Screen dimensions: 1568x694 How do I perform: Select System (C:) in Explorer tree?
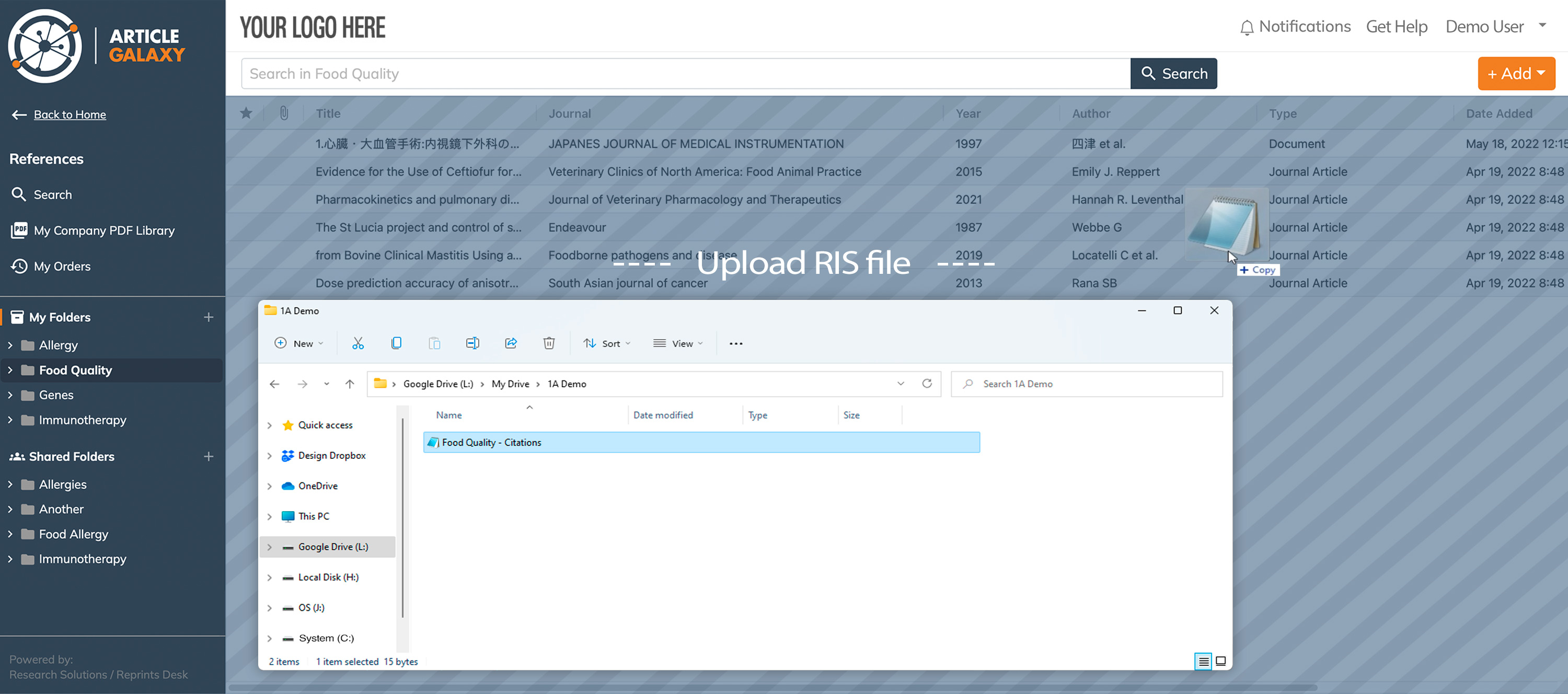[326, 639]
